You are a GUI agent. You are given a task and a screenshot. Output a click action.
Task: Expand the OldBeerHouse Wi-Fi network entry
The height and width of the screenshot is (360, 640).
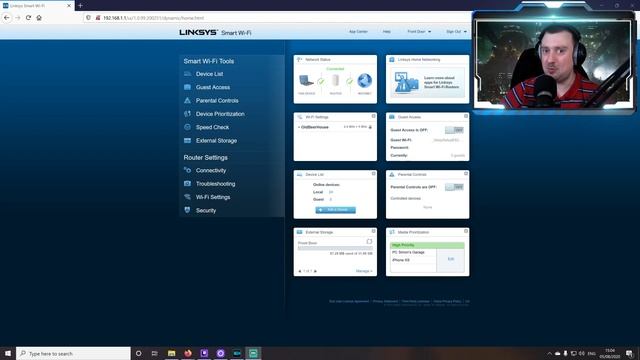click(x=313, y=127)
